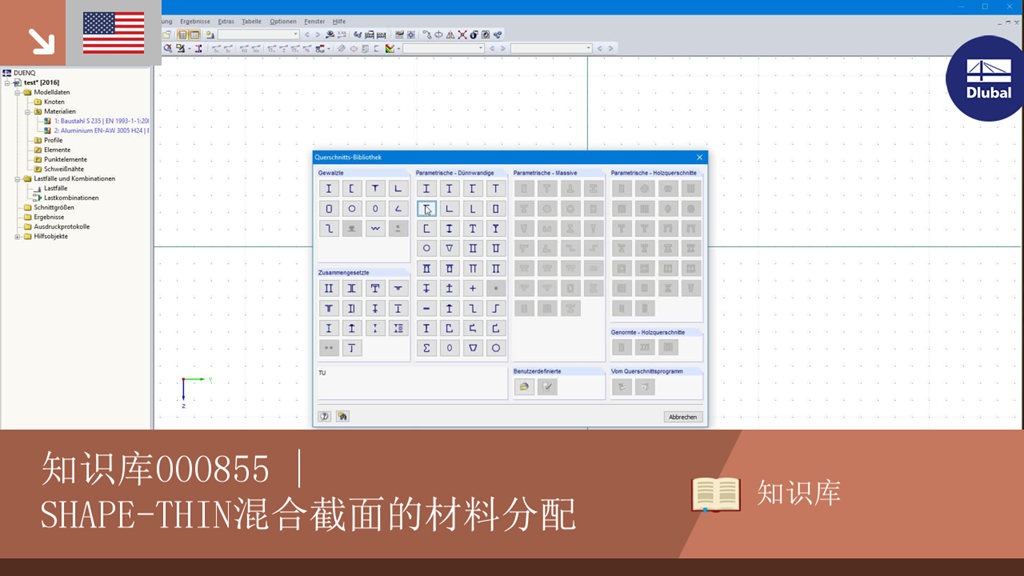The image size is (1024, 576).
Task: Click the icon right of the help button
Action: 342,416
